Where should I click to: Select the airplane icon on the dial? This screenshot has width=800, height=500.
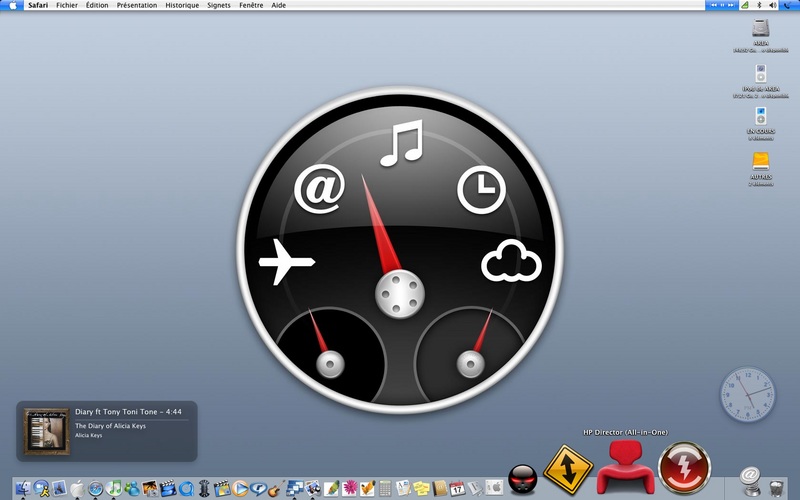pyautogui.click(x=287, y=262)
